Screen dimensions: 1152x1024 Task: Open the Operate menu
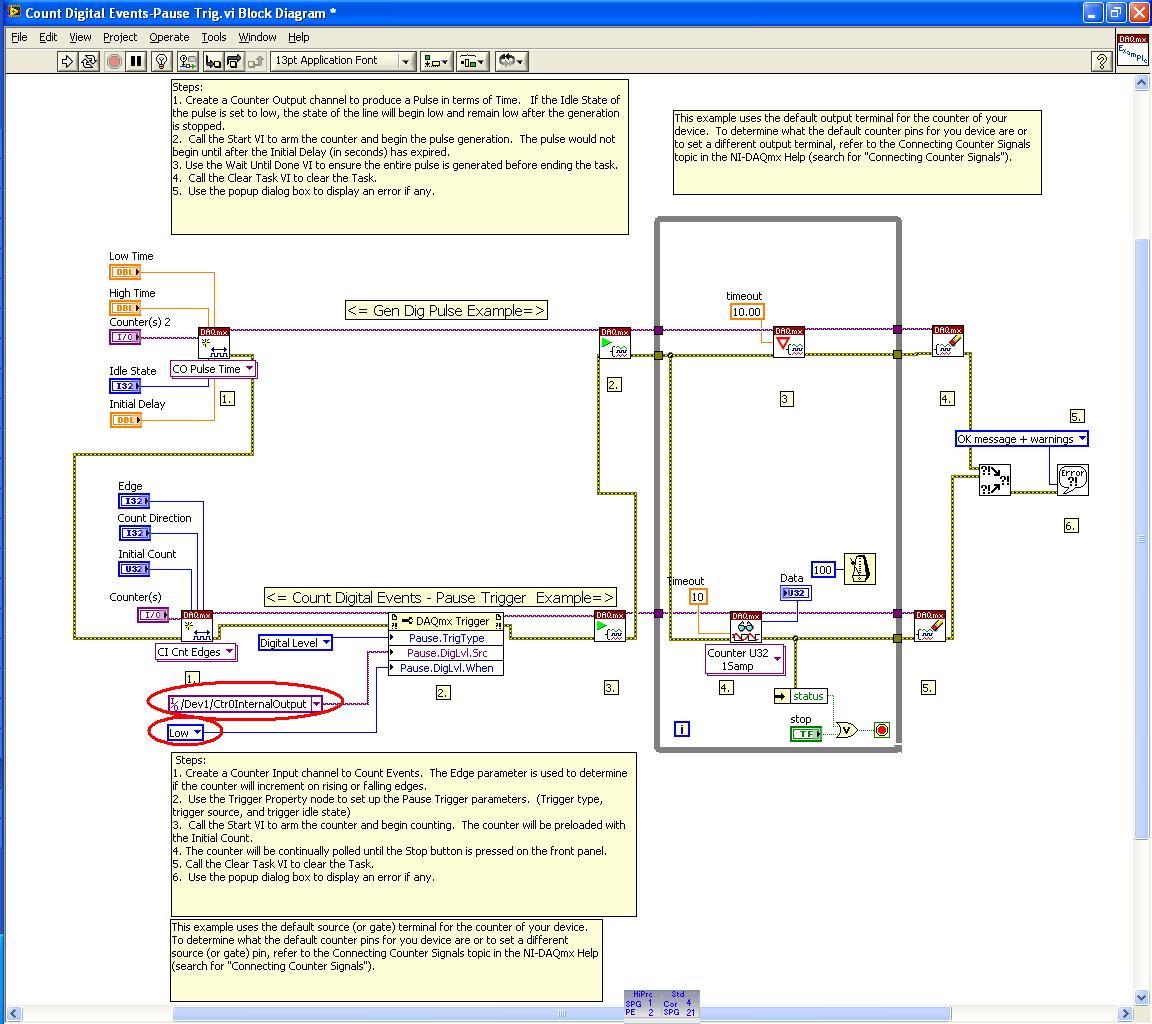tap(169, 37)
